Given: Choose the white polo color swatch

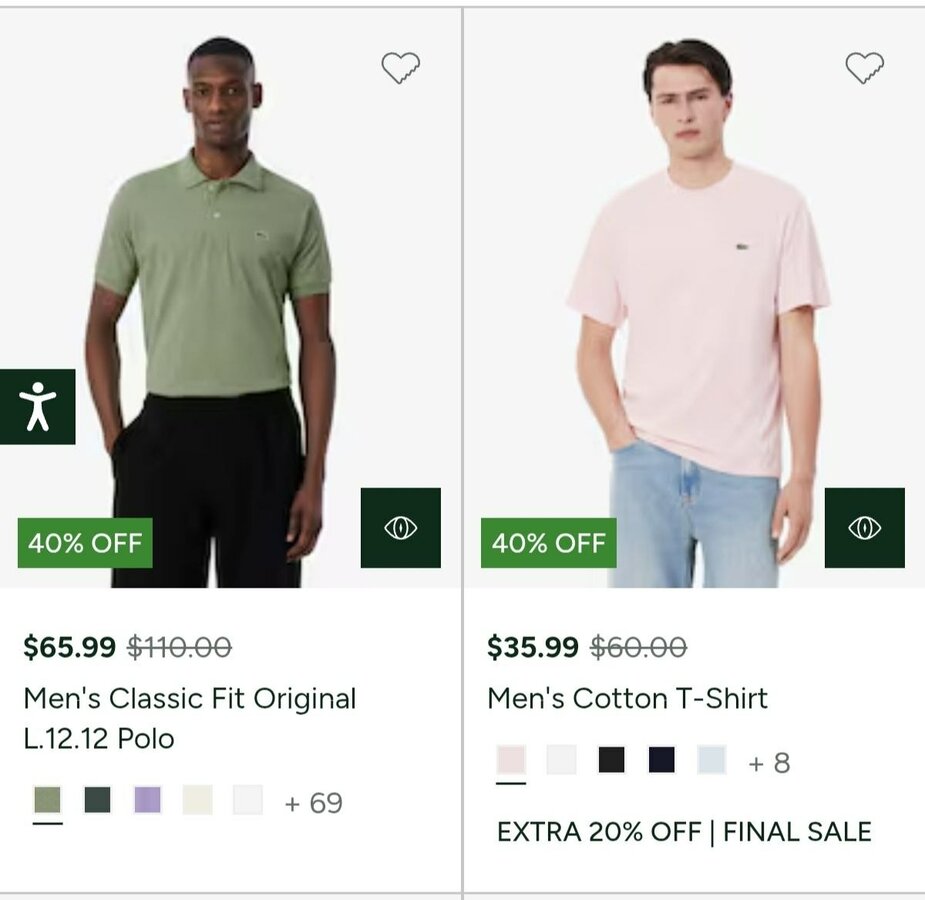Looking at the screenshot, I should click(x=247, y=800).
